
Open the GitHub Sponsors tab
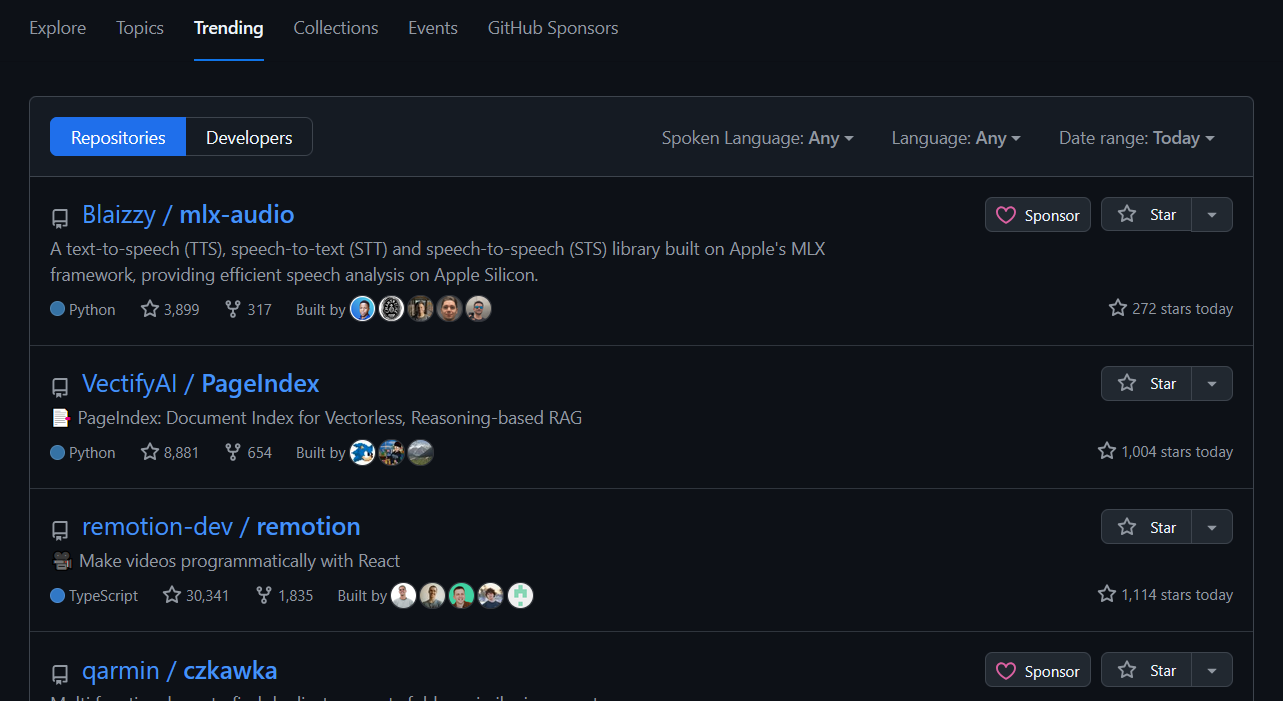tap(553, 28)
